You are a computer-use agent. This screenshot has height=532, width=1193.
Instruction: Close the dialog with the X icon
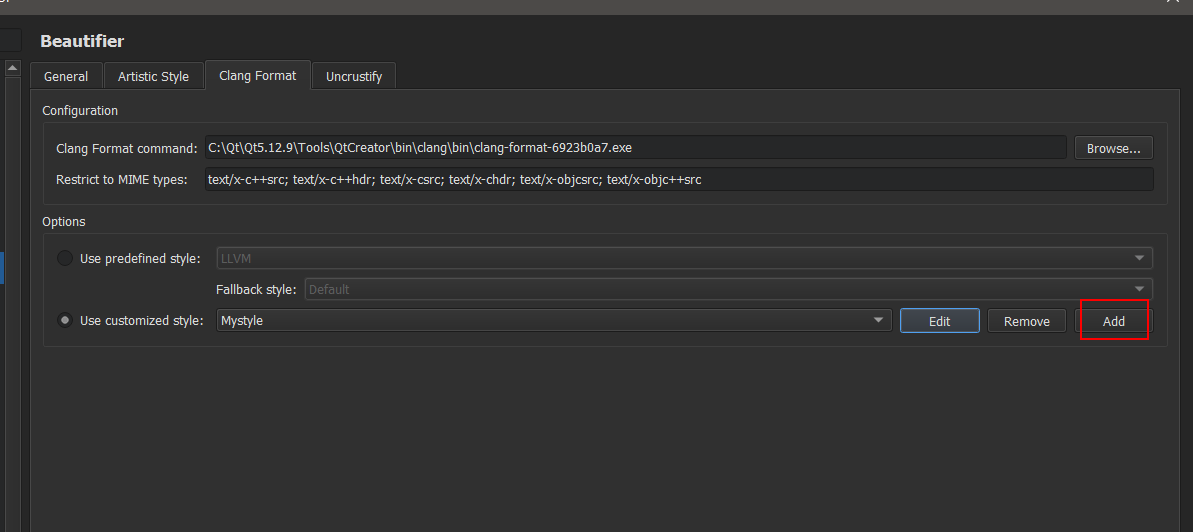(1172, 3)
